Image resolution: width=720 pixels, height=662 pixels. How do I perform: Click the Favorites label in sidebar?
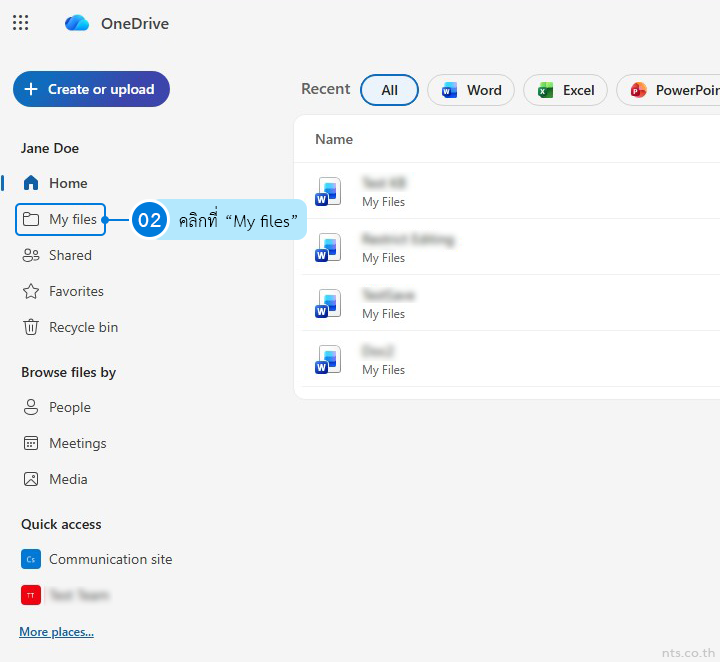tap(76, 291)
